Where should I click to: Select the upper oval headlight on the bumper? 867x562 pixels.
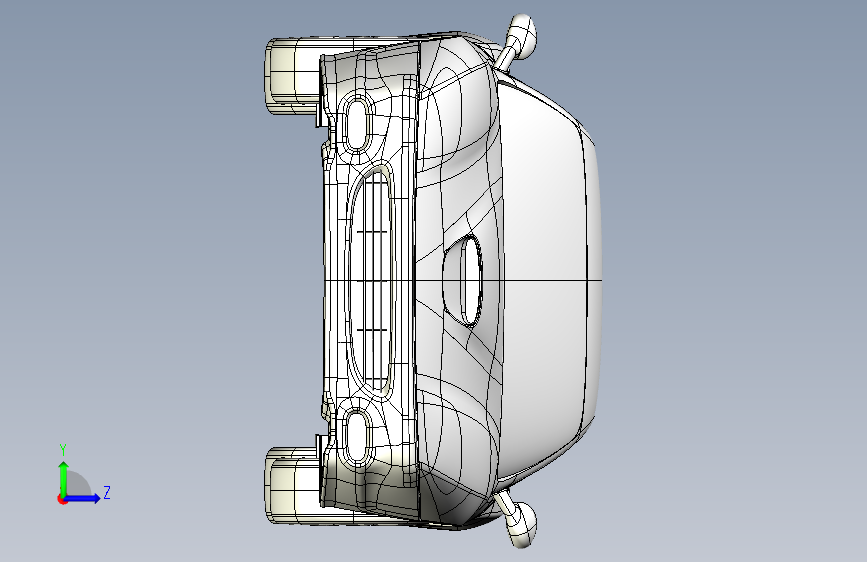click(358, 123)
